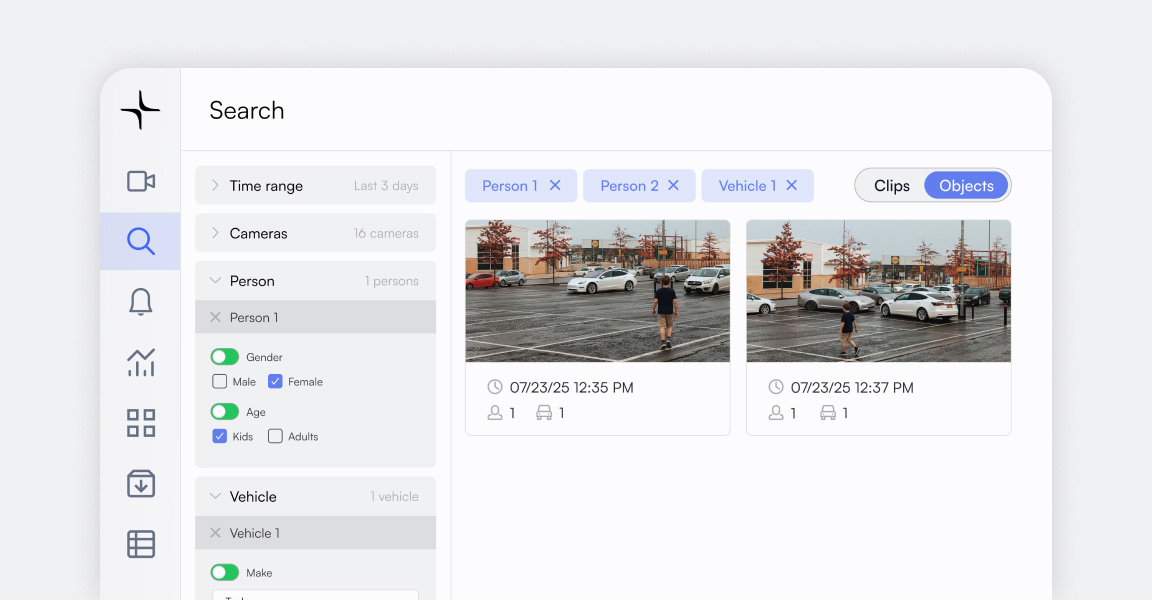1152x600 pixels.
Task: Click the star logo at top left
Action: [140, 110]
